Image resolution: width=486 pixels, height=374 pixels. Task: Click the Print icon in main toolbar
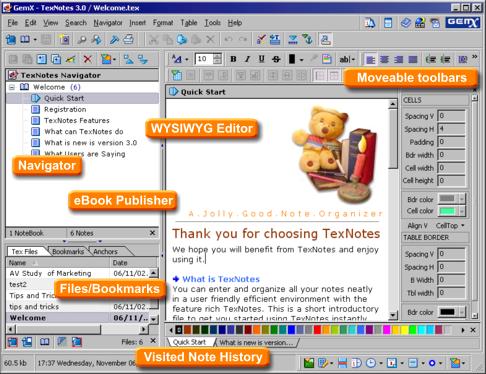(x=129, y=40)
